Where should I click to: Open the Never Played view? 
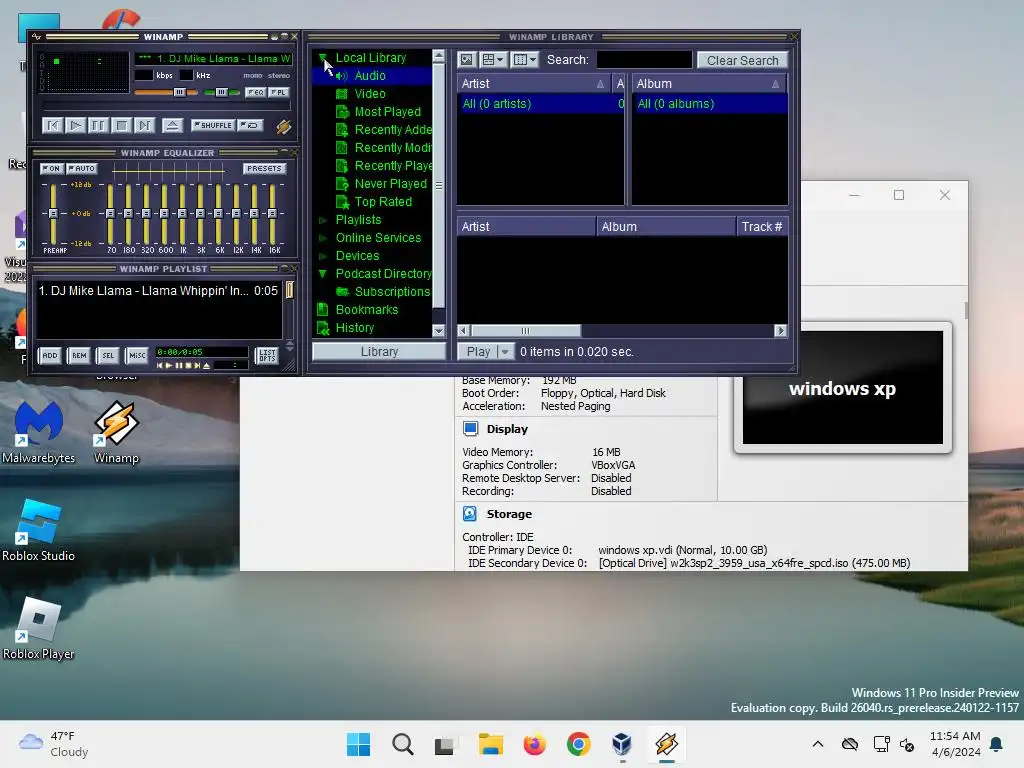(x=390, y=184)
